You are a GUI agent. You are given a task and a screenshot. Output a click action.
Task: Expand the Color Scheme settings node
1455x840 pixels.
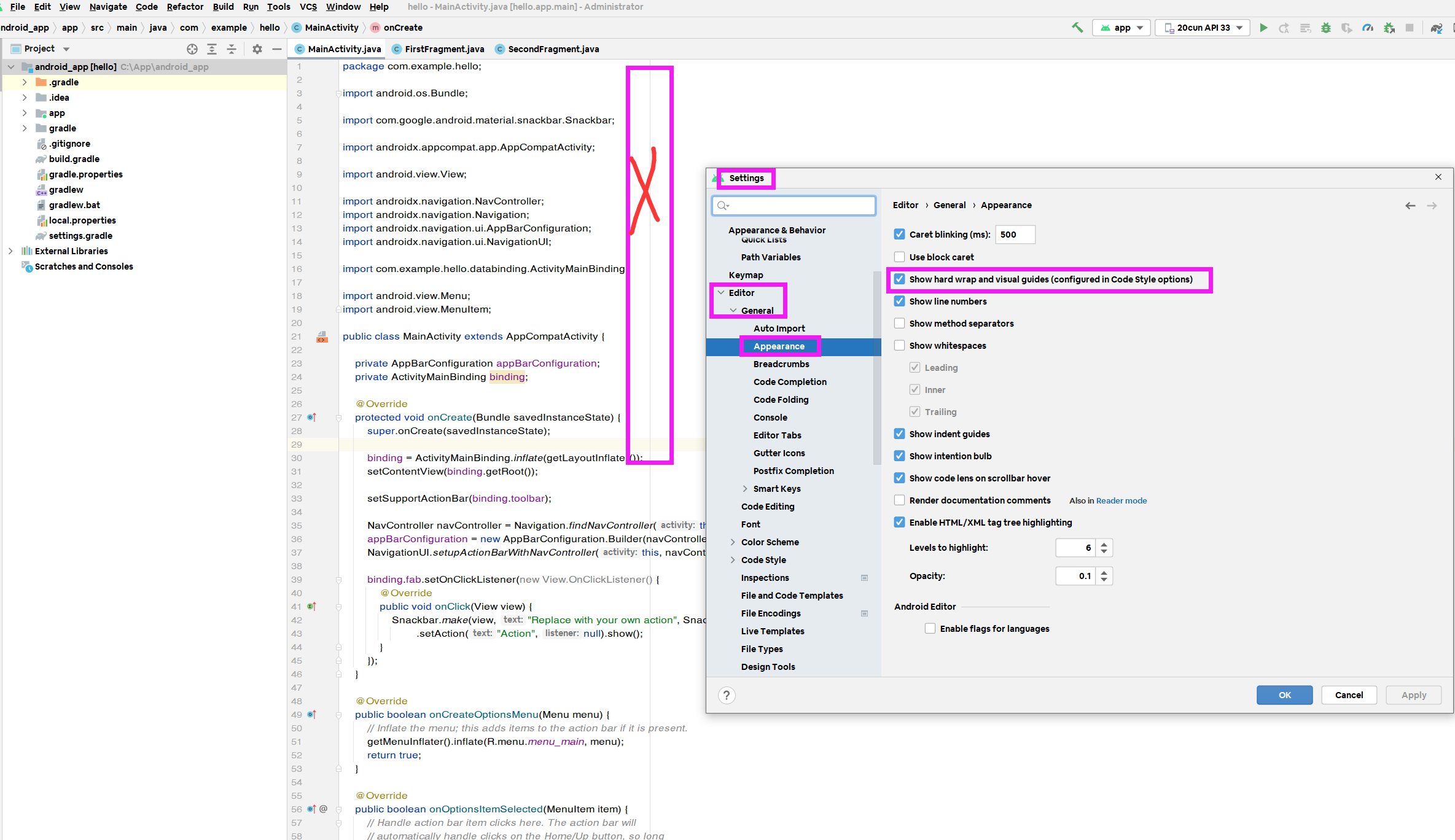pos(733,542)
